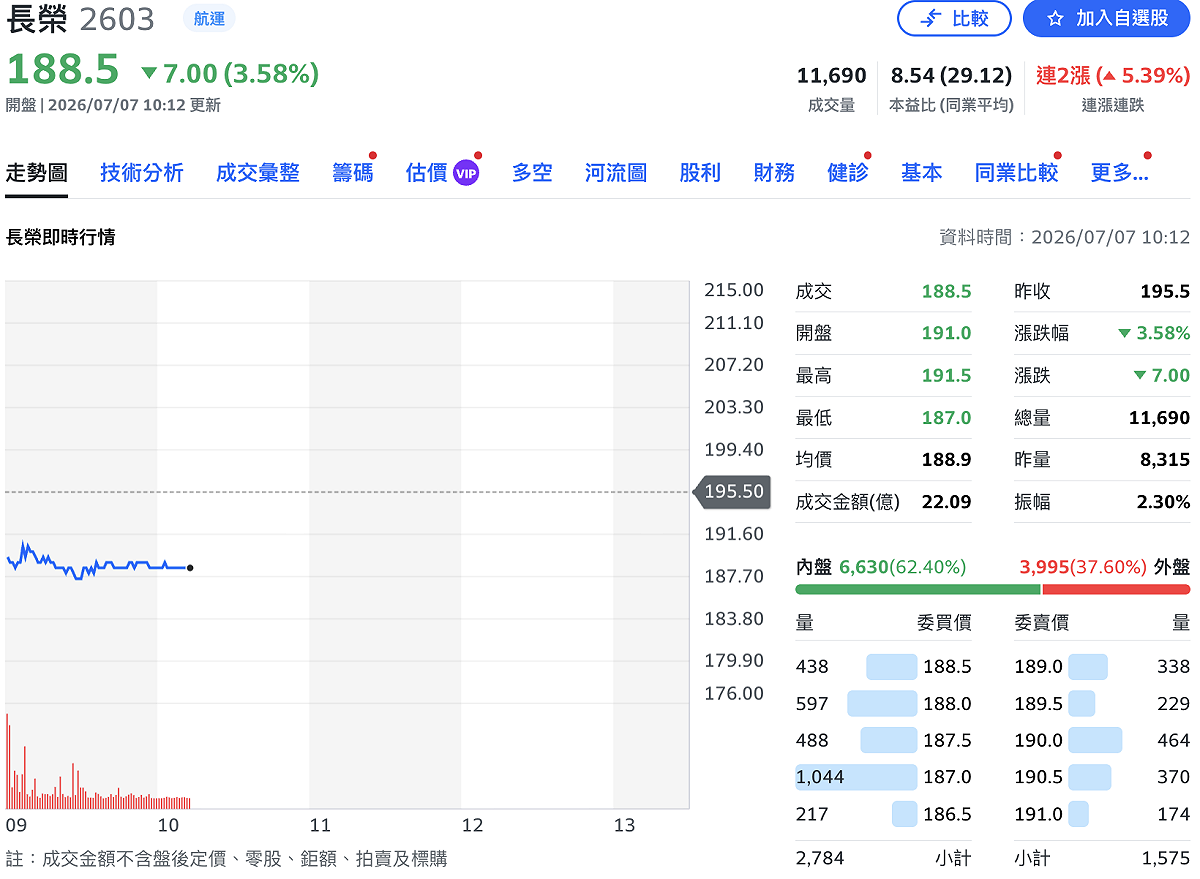Click the 連2漲 streak indicator
This screenshot has height=879, width=1200.
click(x=1113, y=75)
